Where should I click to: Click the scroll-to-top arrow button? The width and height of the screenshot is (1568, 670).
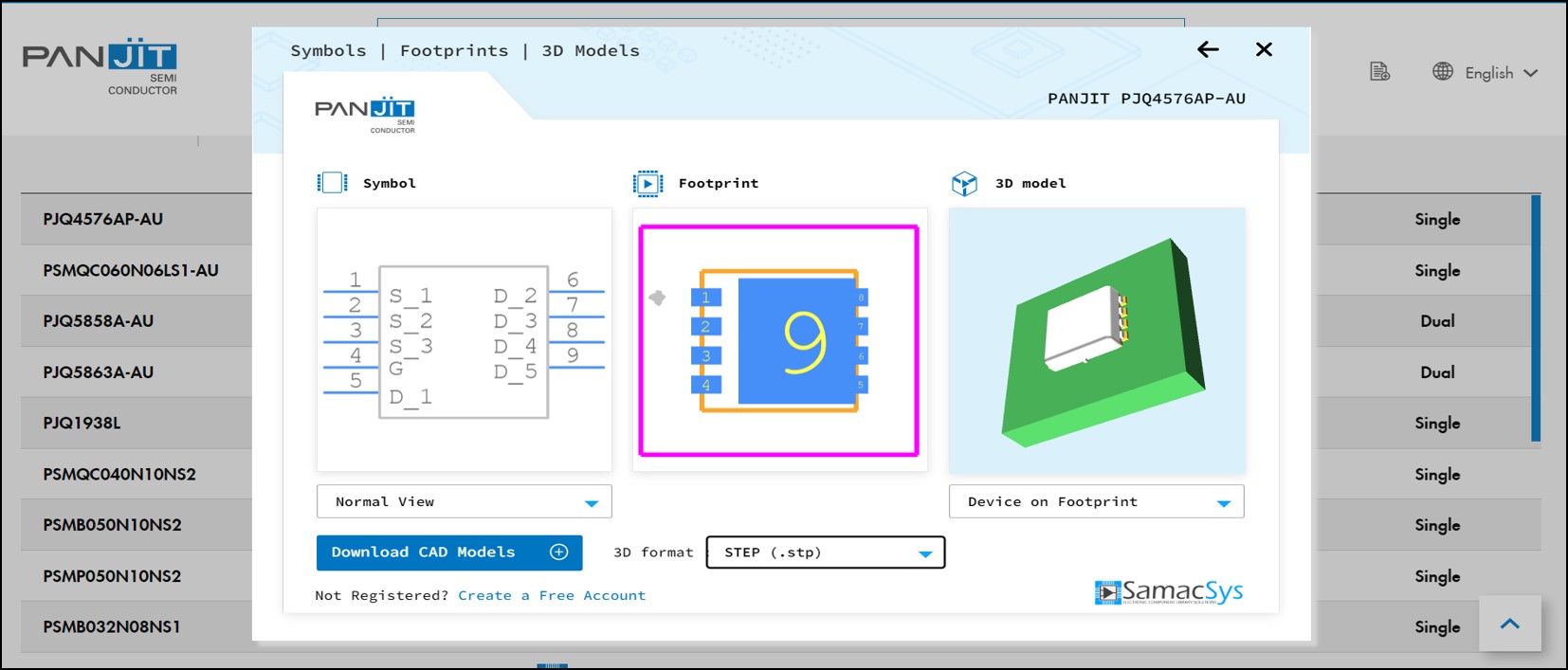point(1509,624)
